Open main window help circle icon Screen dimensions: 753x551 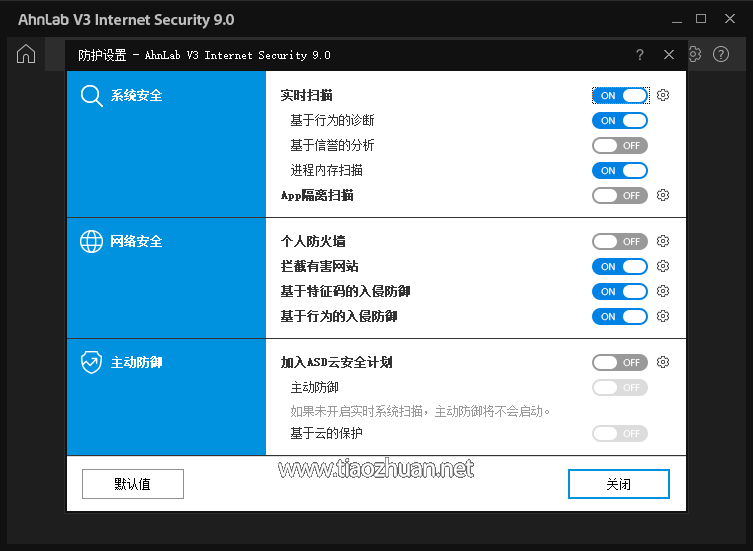[x=721, y=54]
